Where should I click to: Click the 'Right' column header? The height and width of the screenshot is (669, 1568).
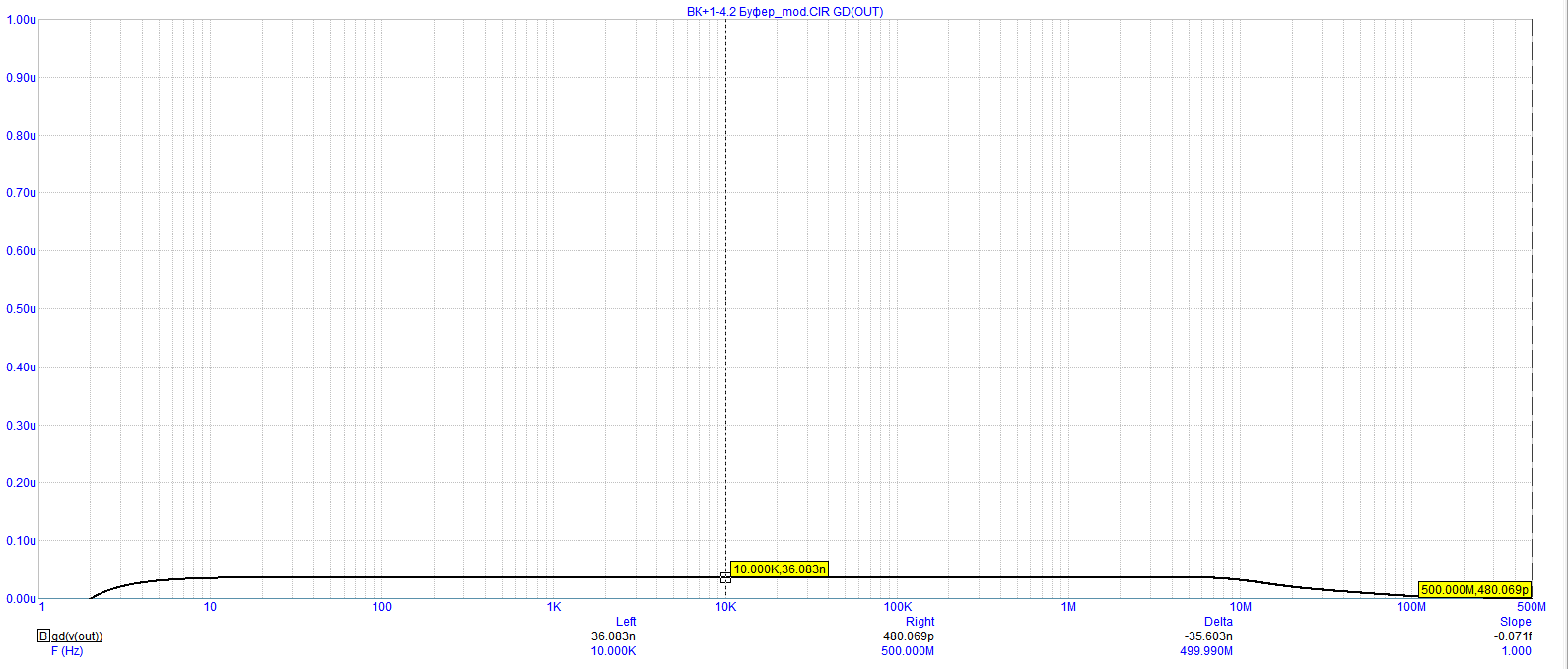920,622
